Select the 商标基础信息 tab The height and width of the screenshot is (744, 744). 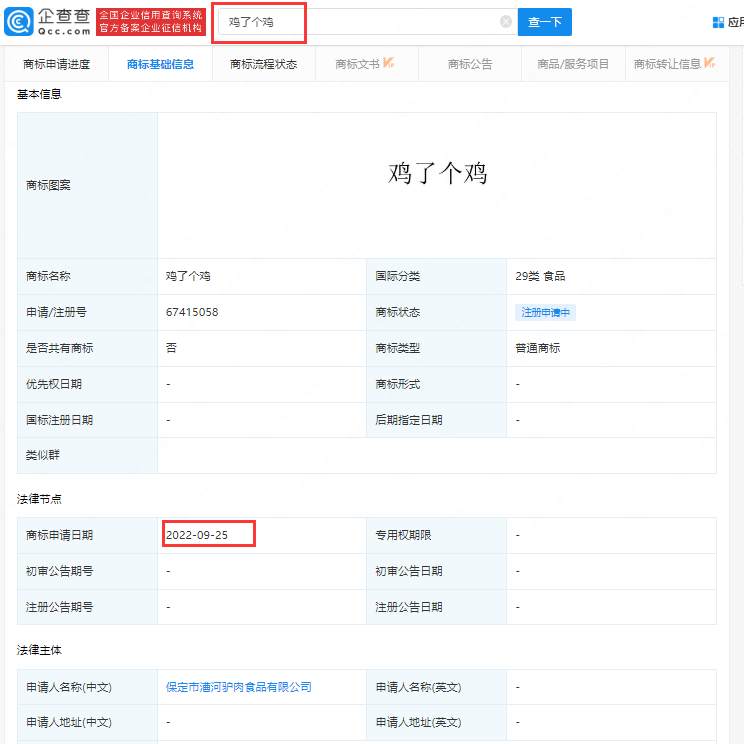160,64
